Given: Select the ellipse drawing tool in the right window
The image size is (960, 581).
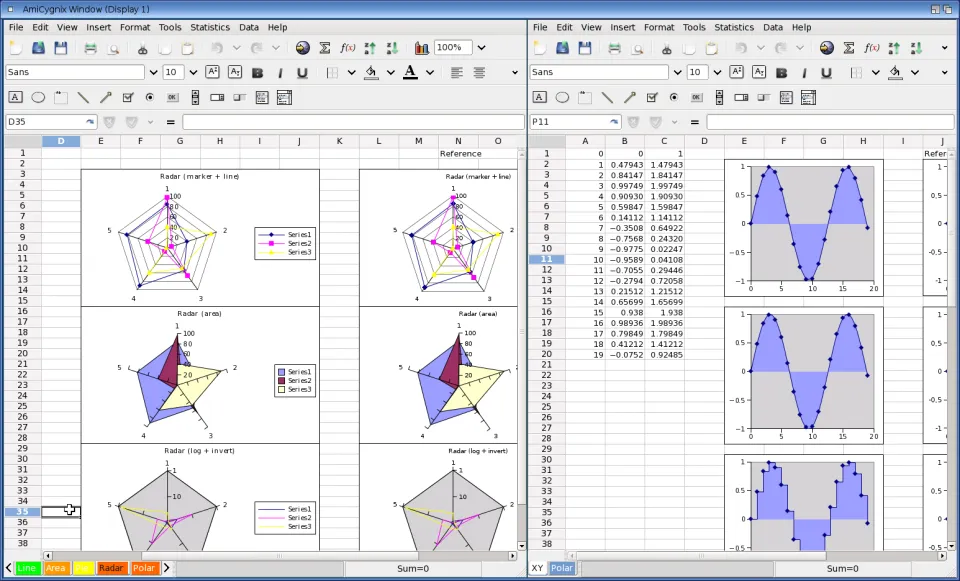Looking at the screenshot, I should click(562, 97).
